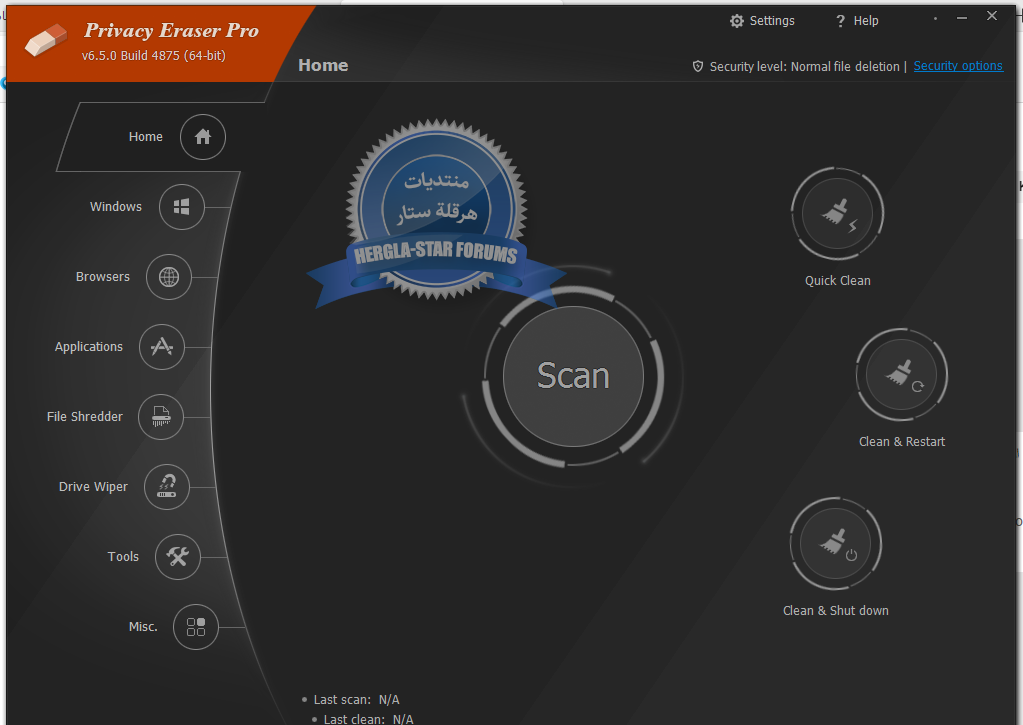Go to the Tools label tab
The image size is (1023, 725).
point(123,557)
